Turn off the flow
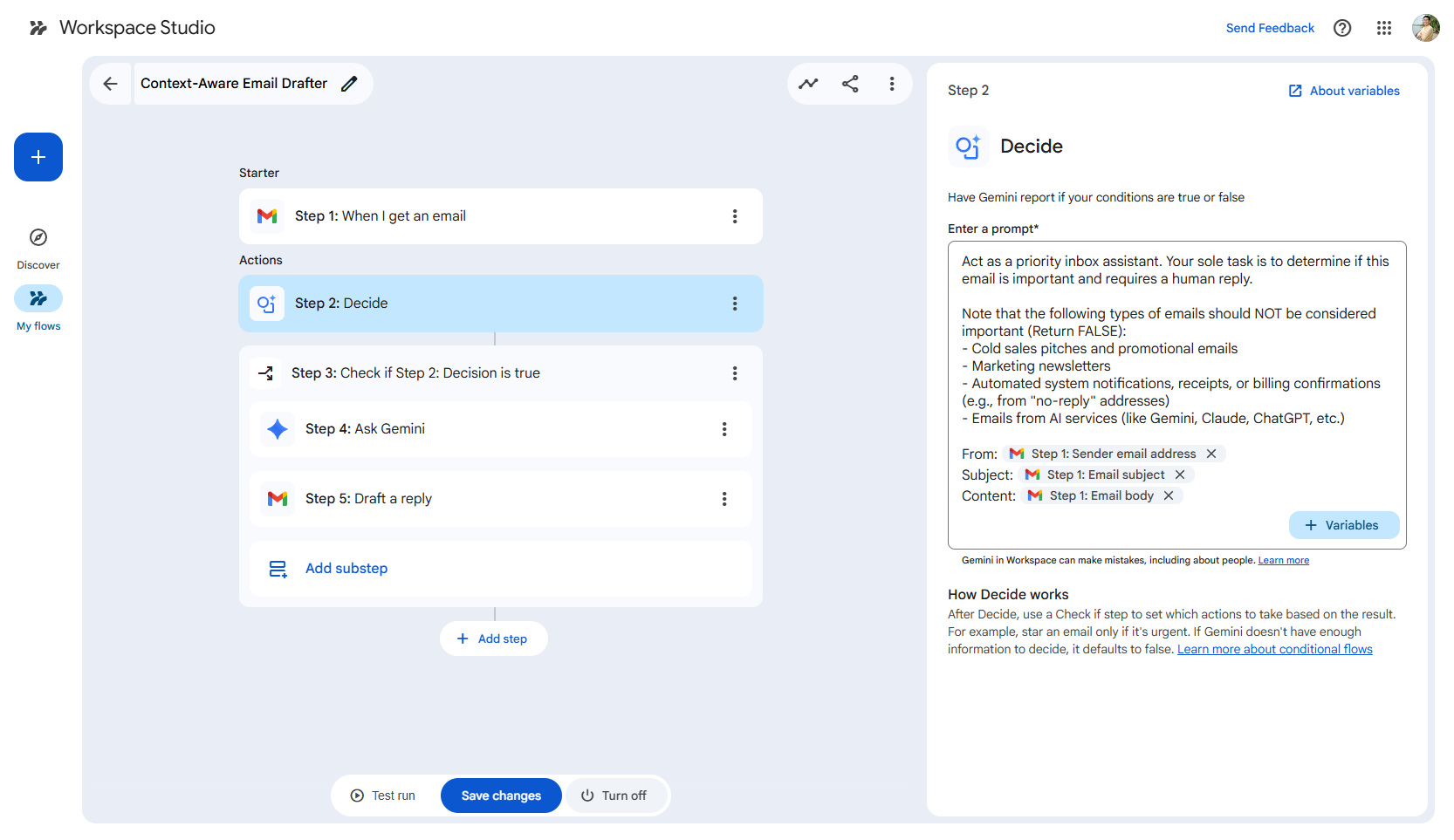Screen dimensions: 1454x840 coord(614,796)
